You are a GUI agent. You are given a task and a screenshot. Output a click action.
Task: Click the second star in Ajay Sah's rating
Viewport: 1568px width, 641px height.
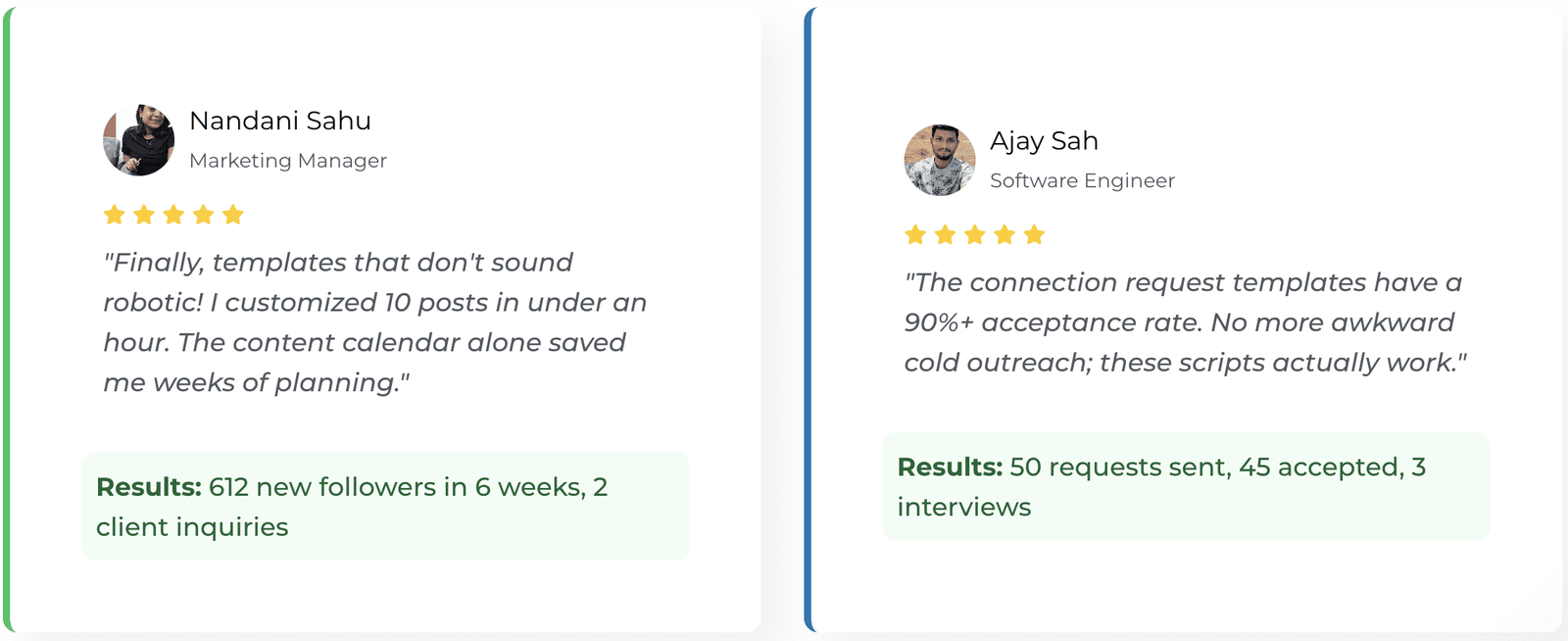tap(945, 235)
